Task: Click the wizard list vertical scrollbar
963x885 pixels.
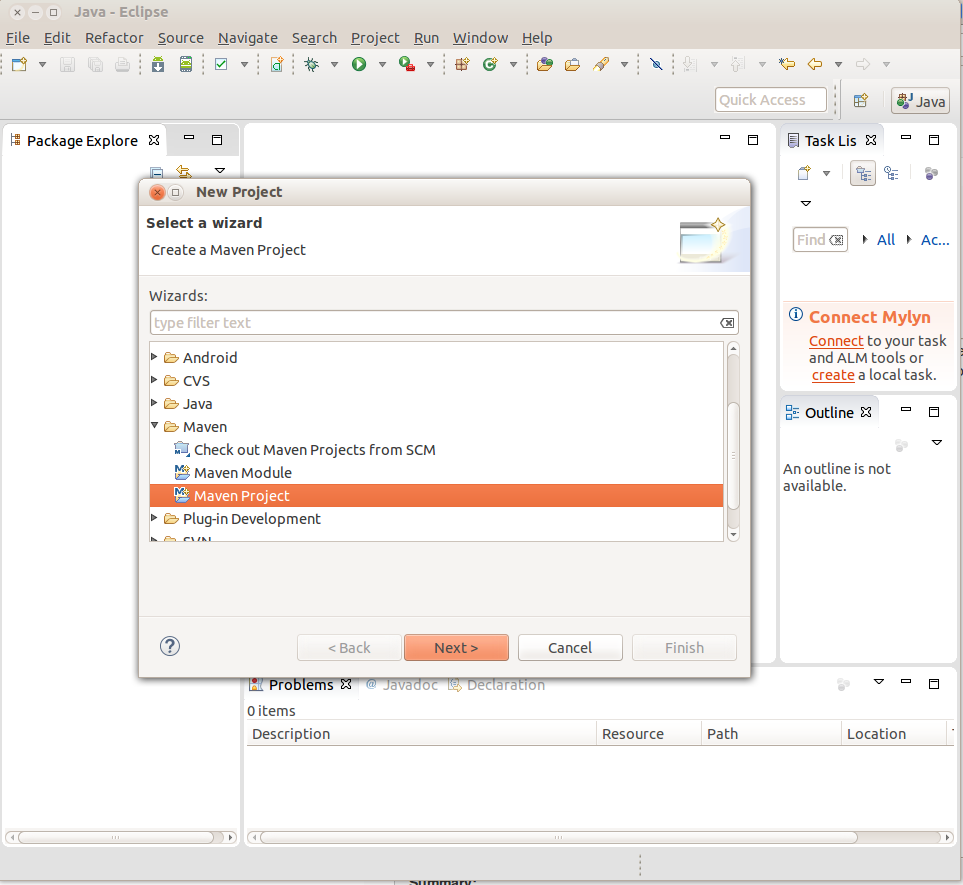Action: pos(733,456)
